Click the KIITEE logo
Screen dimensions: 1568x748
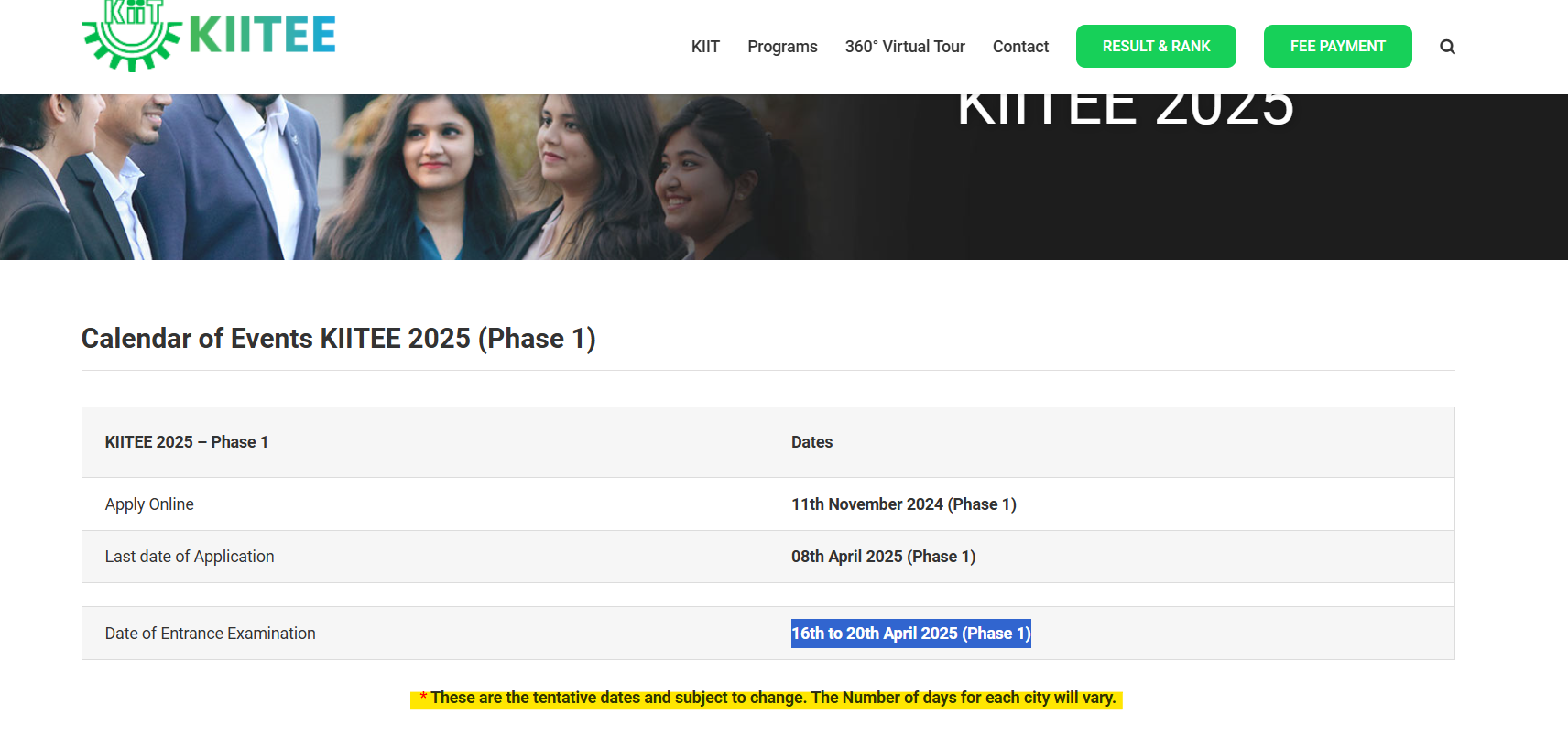[x=209, y=36]
